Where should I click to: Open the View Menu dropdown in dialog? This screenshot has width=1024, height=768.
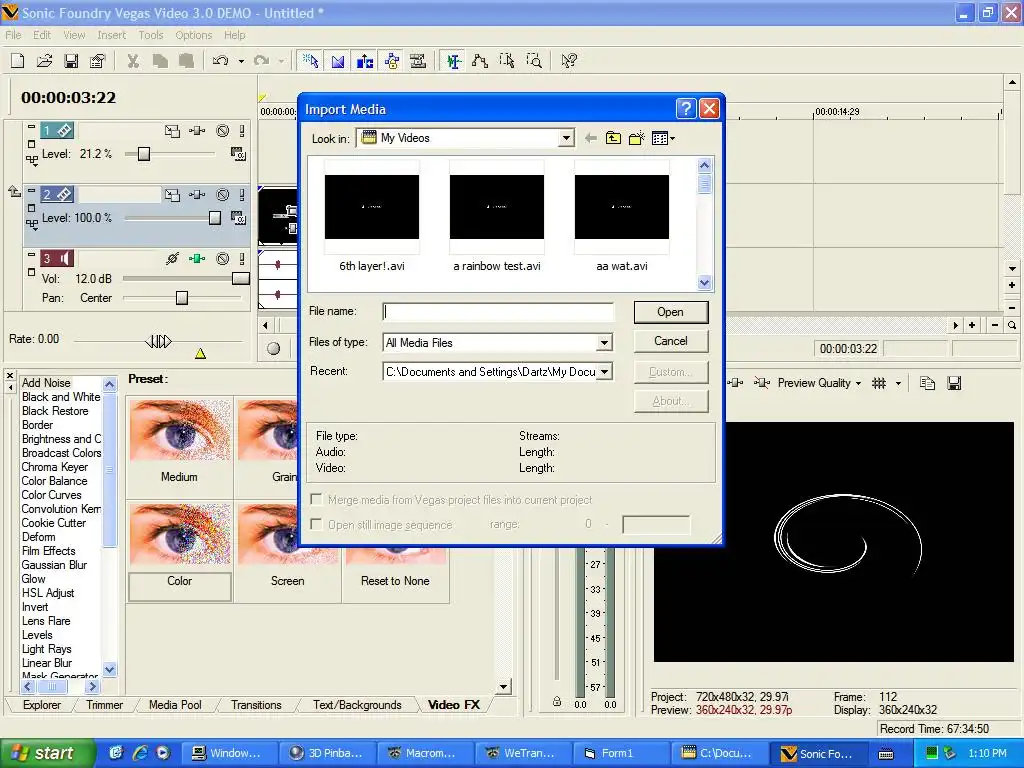[x=664, y=138]
